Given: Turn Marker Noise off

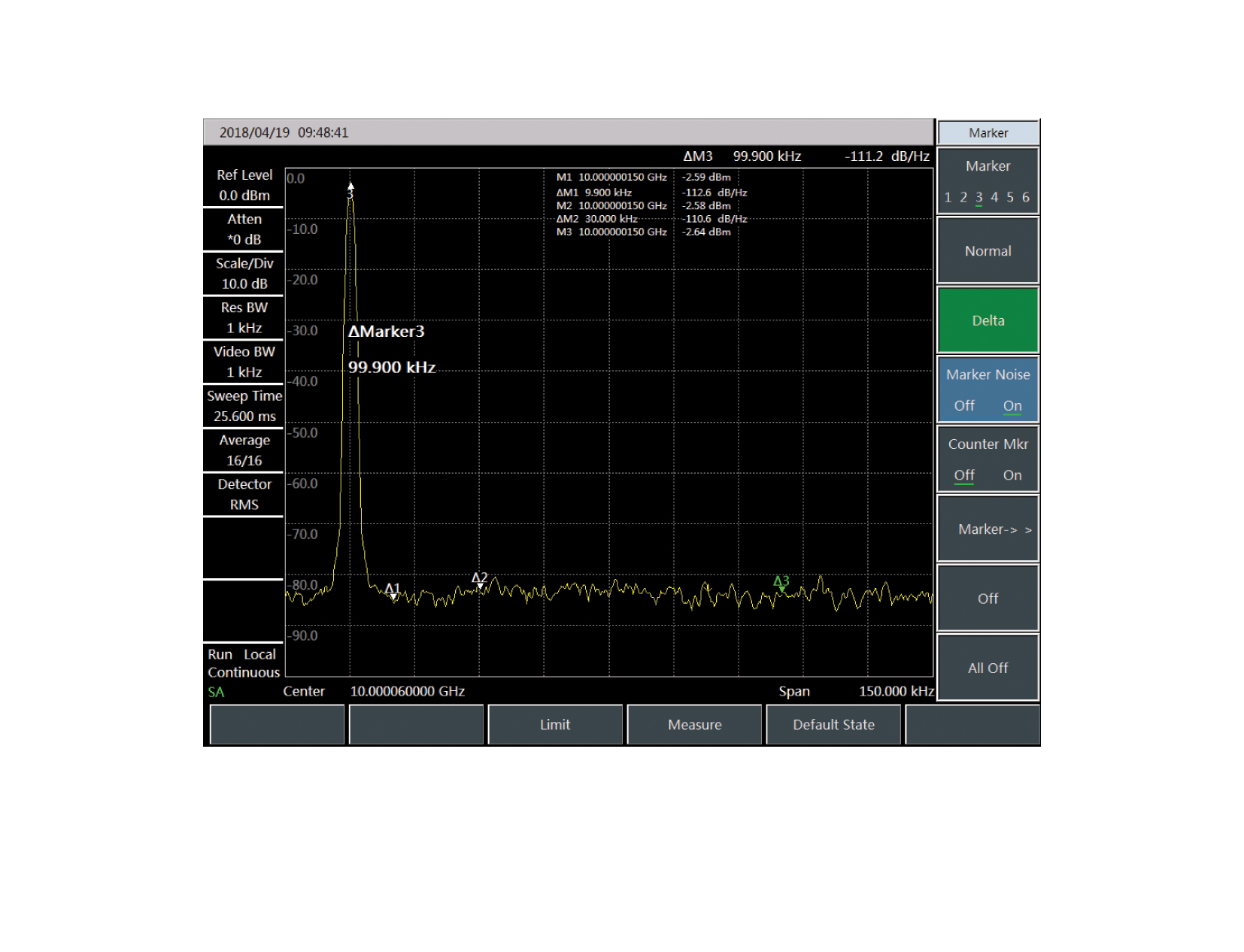Looking at the screenshot, I should point(964,406).
